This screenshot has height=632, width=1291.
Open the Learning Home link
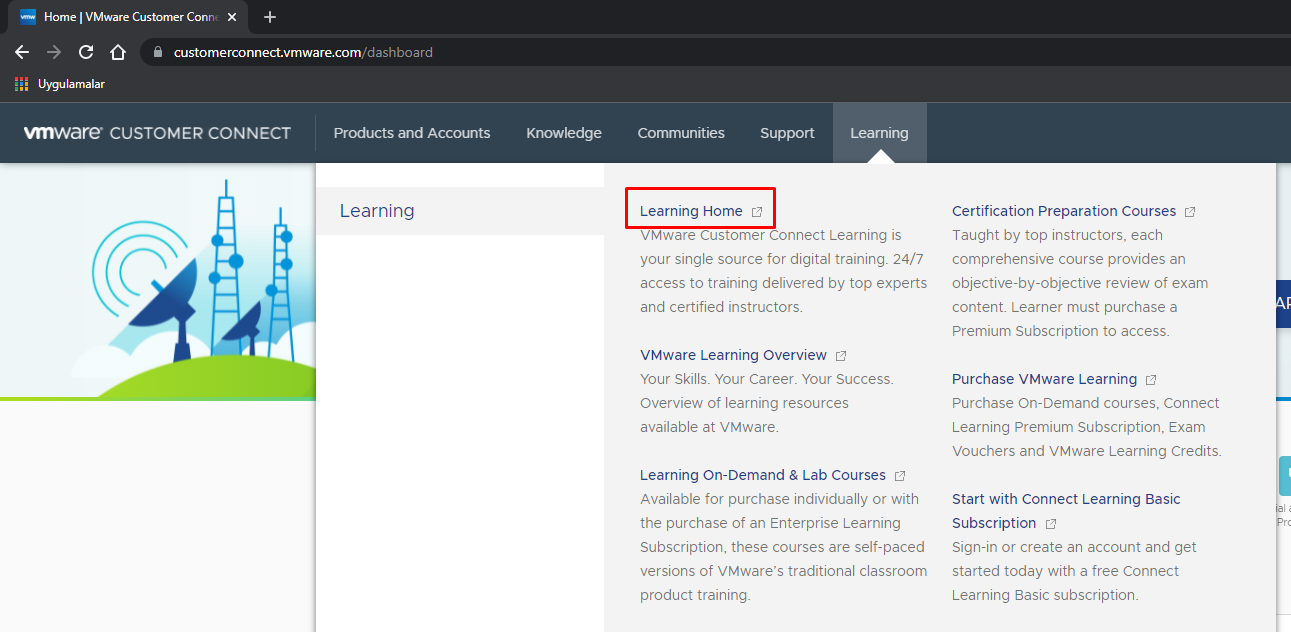click(x=691, y=211)
